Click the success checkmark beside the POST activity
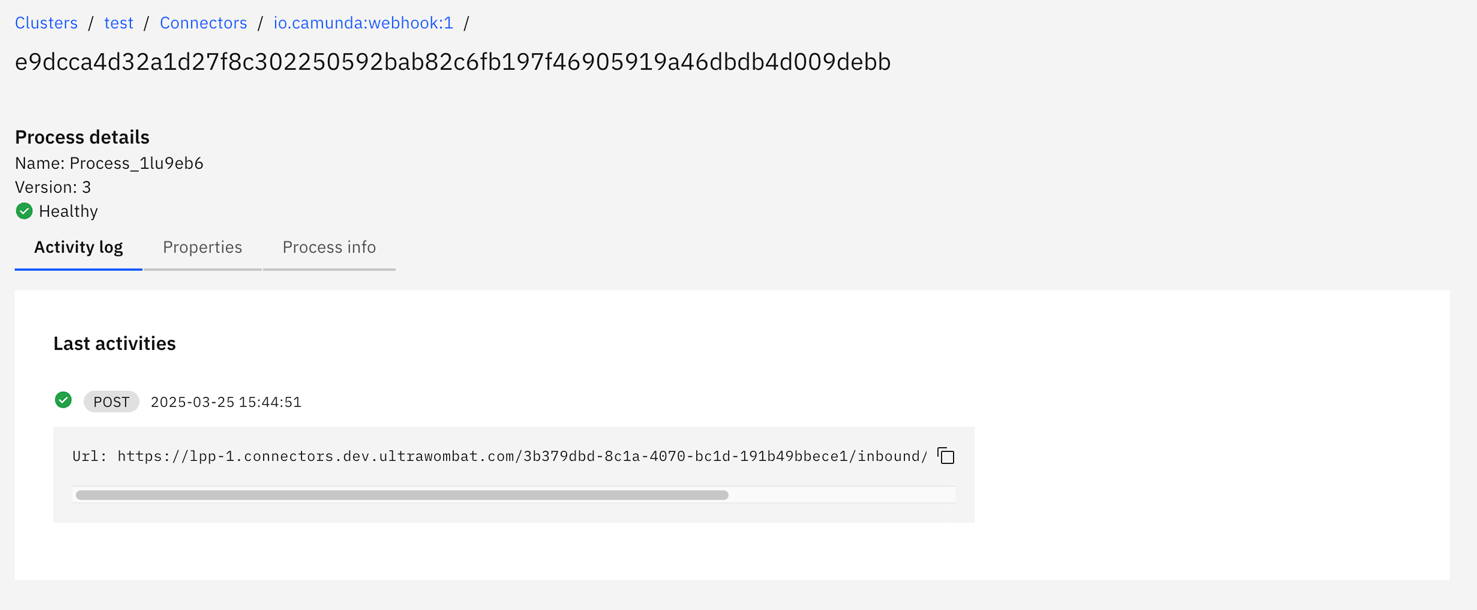Viewport: 1477px width, 610px height. click(x=63, y=400)
